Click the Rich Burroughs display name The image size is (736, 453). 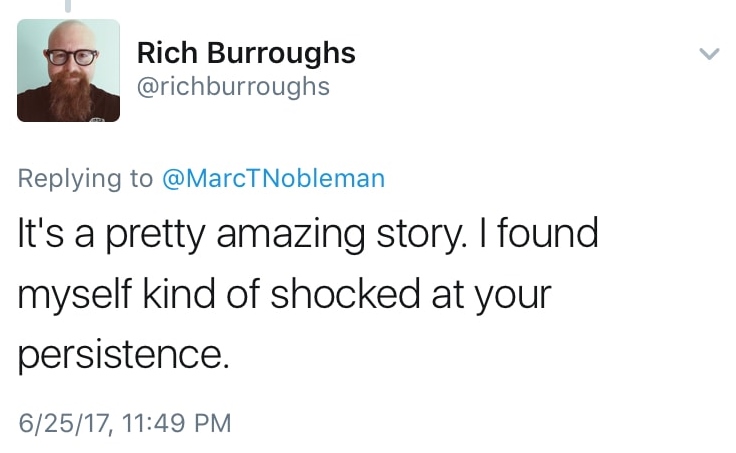245,52
